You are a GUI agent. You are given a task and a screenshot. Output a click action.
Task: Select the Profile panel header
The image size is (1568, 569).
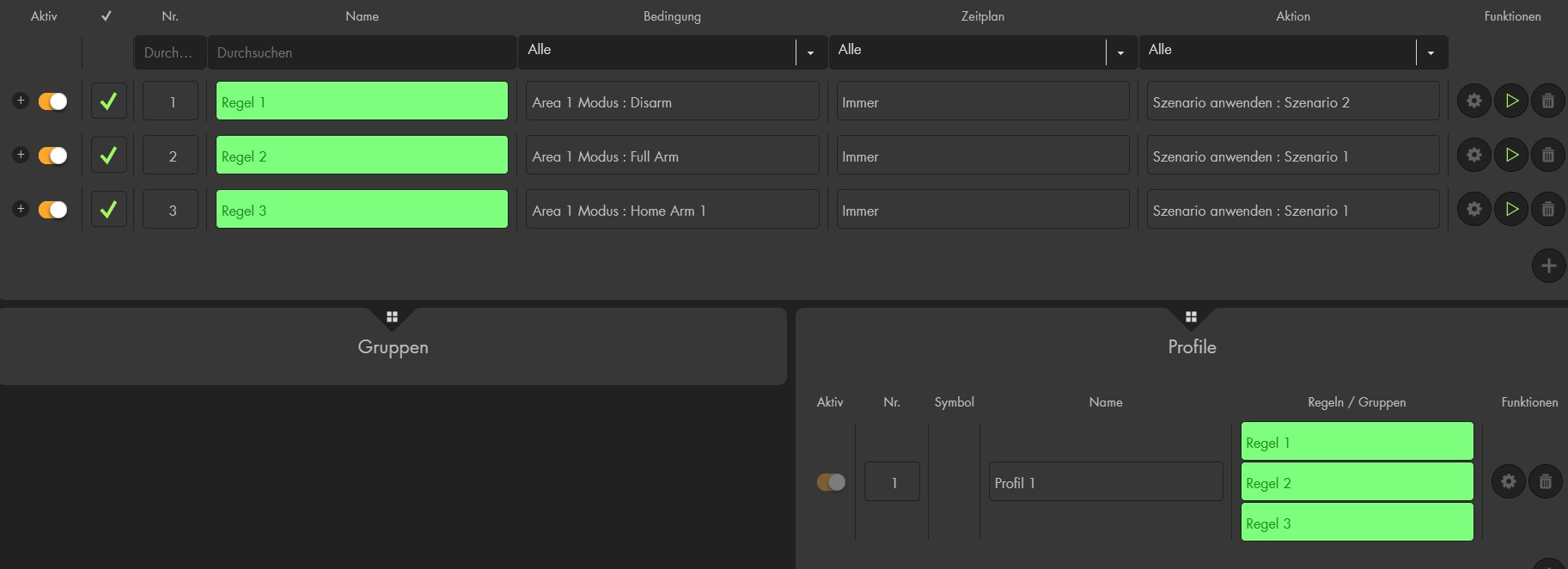tap(1192, 347)
